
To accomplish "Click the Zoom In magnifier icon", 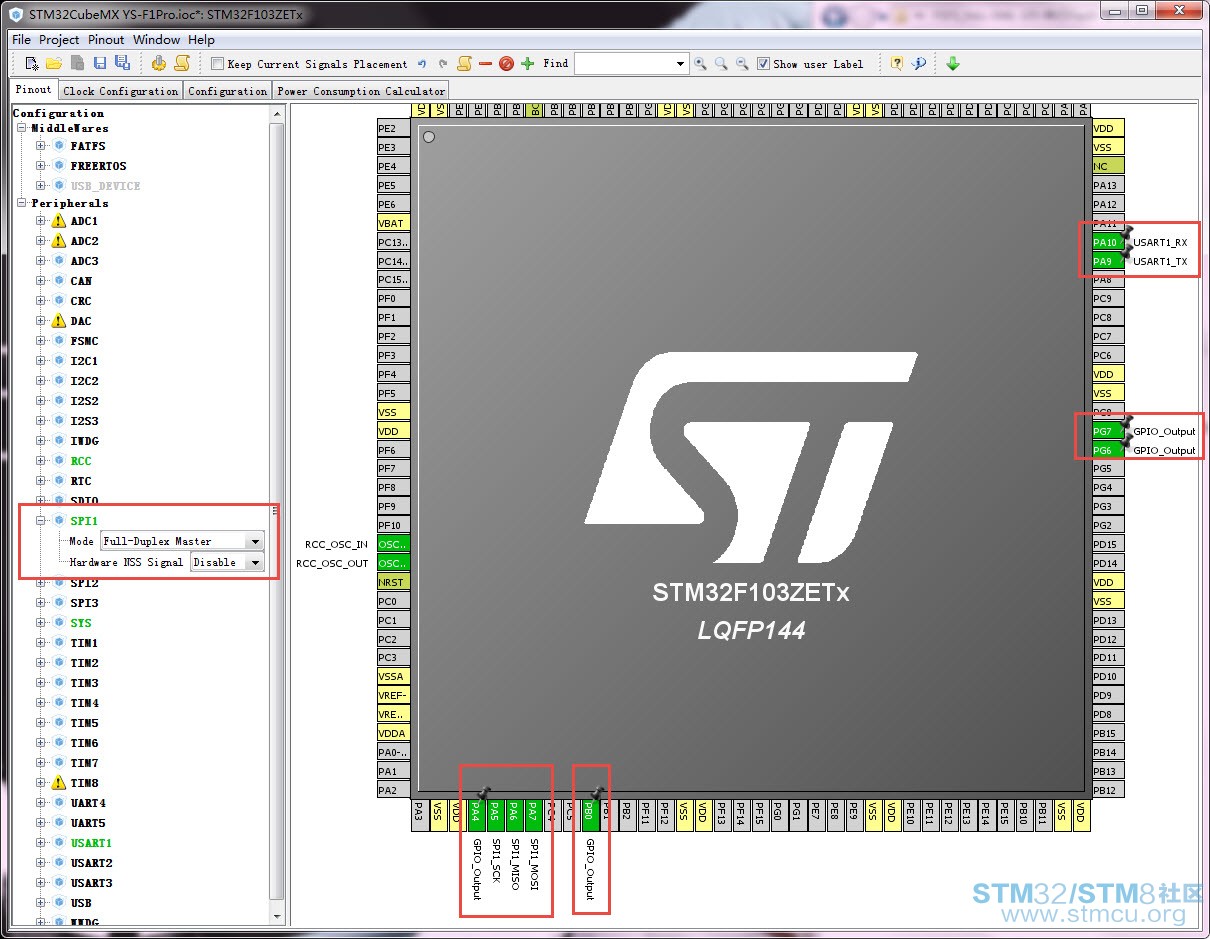I will point(700,64).
